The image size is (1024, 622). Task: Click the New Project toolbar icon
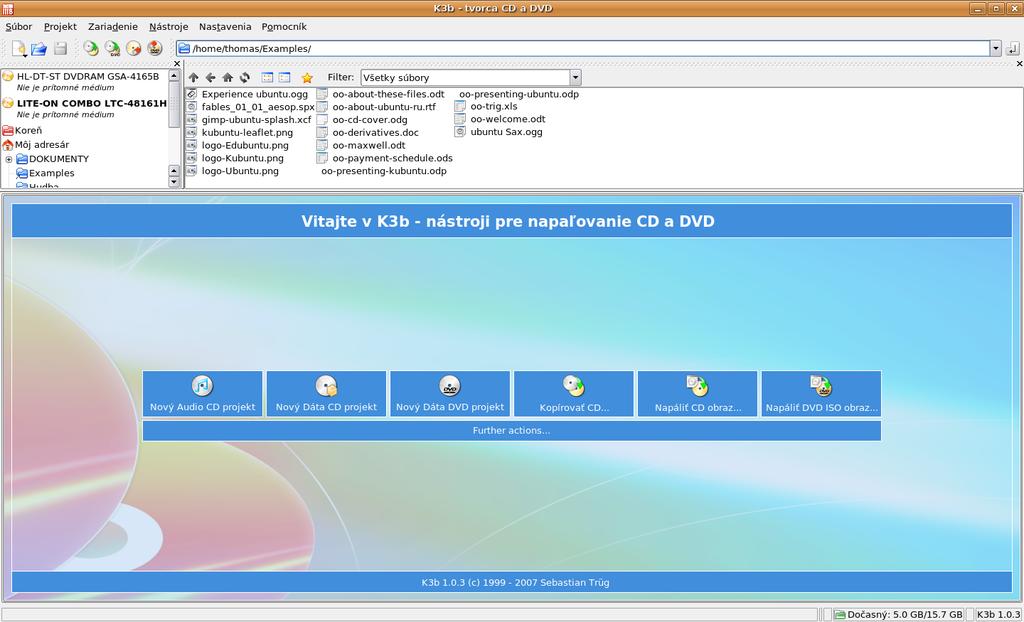pyautogui.click(x=19, y=48)
